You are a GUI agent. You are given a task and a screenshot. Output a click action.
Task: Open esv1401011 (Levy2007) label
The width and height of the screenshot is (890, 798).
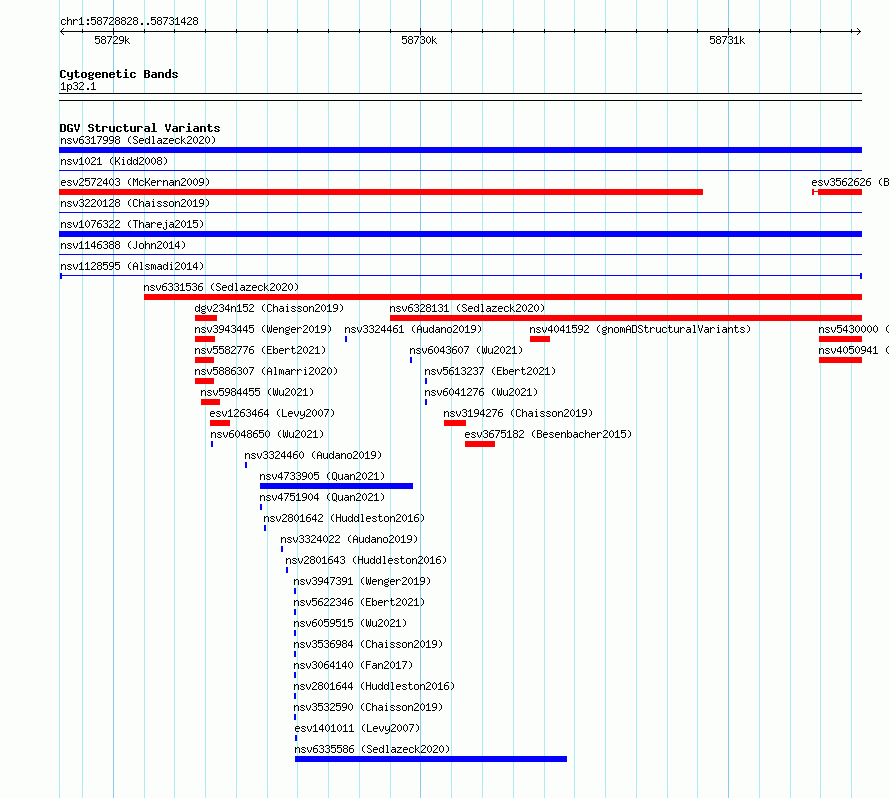pyautogui.click(x=357, y=728)
